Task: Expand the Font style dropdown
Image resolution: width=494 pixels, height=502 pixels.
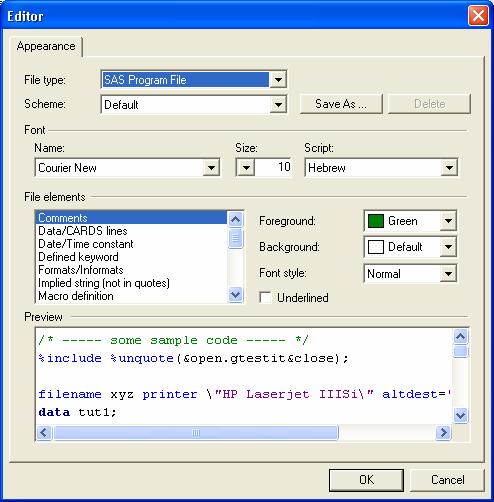Action: [x=448, y=274]
